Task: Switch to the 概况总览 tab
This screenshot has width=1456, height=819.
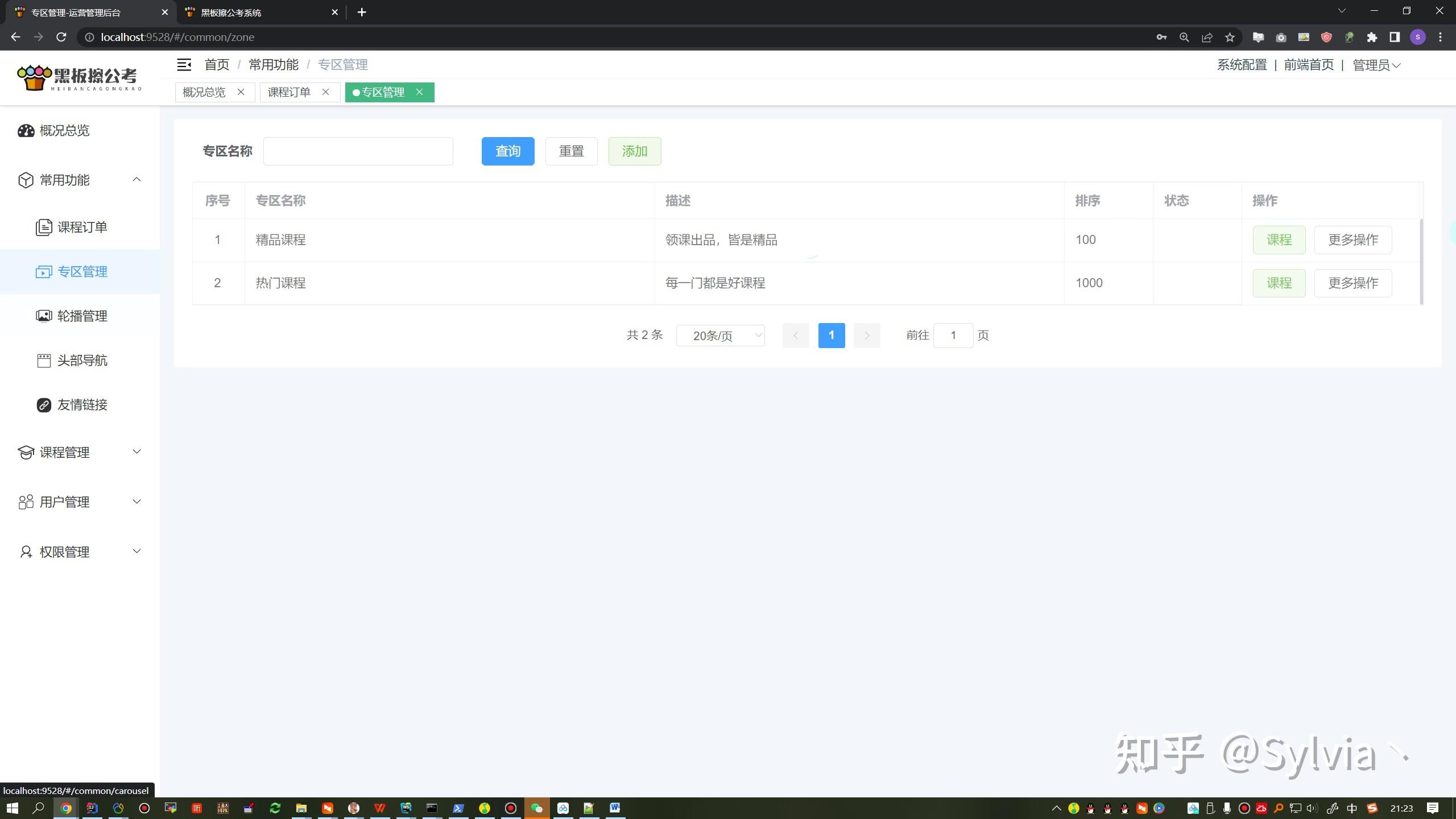Action: 204,92
